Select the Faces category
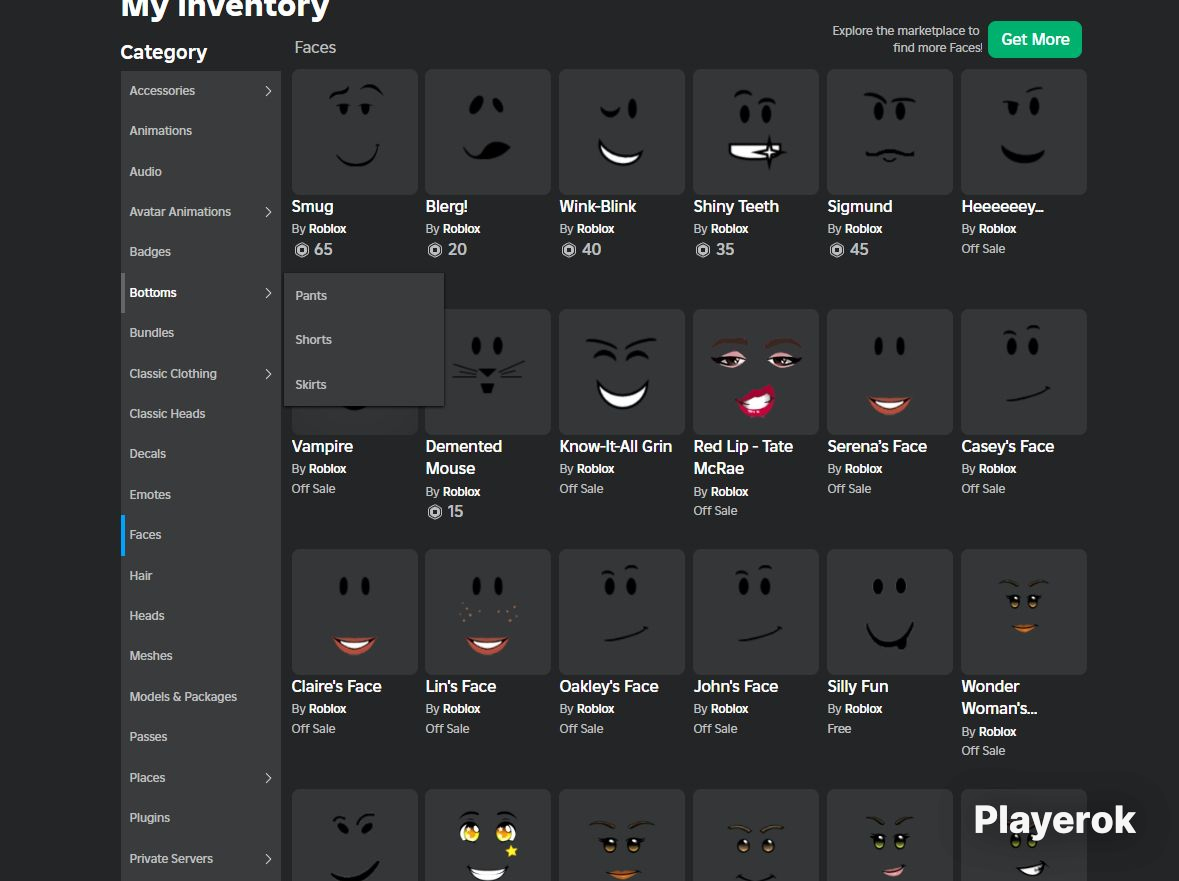 201,535
